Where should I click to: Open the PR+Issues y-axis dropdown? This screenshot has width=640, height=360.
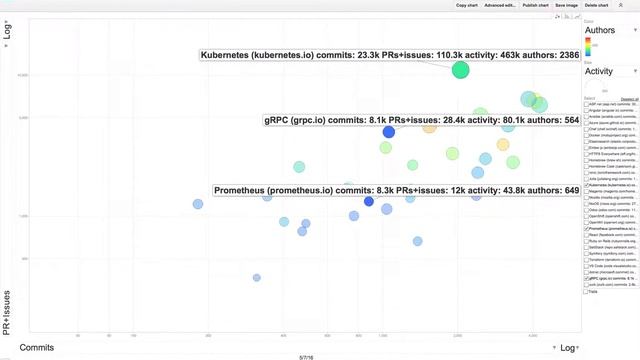pos(7,313)
